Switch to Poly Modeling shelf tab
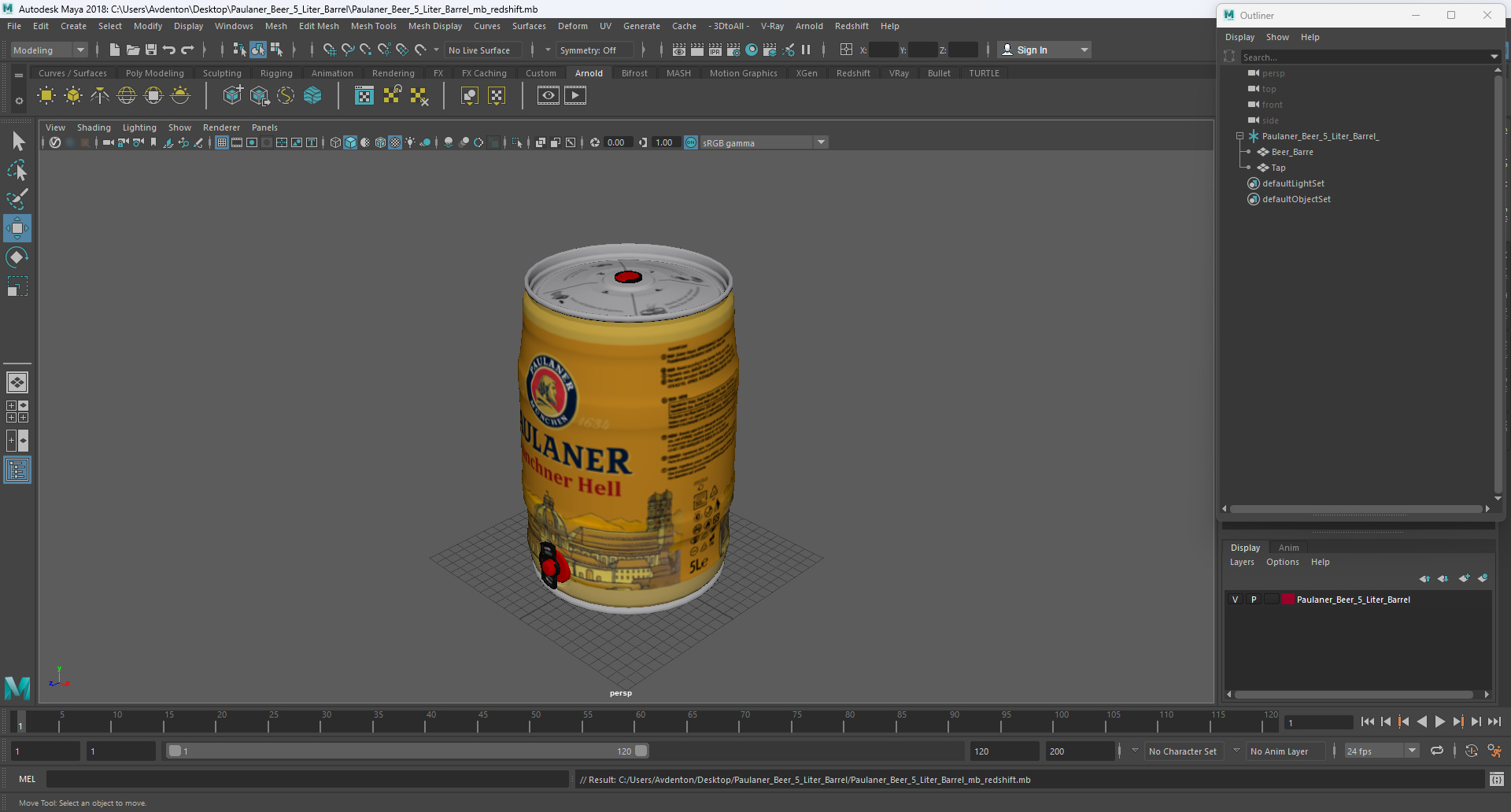Viewport: 1511px width, 812px height. coord(154,73)
